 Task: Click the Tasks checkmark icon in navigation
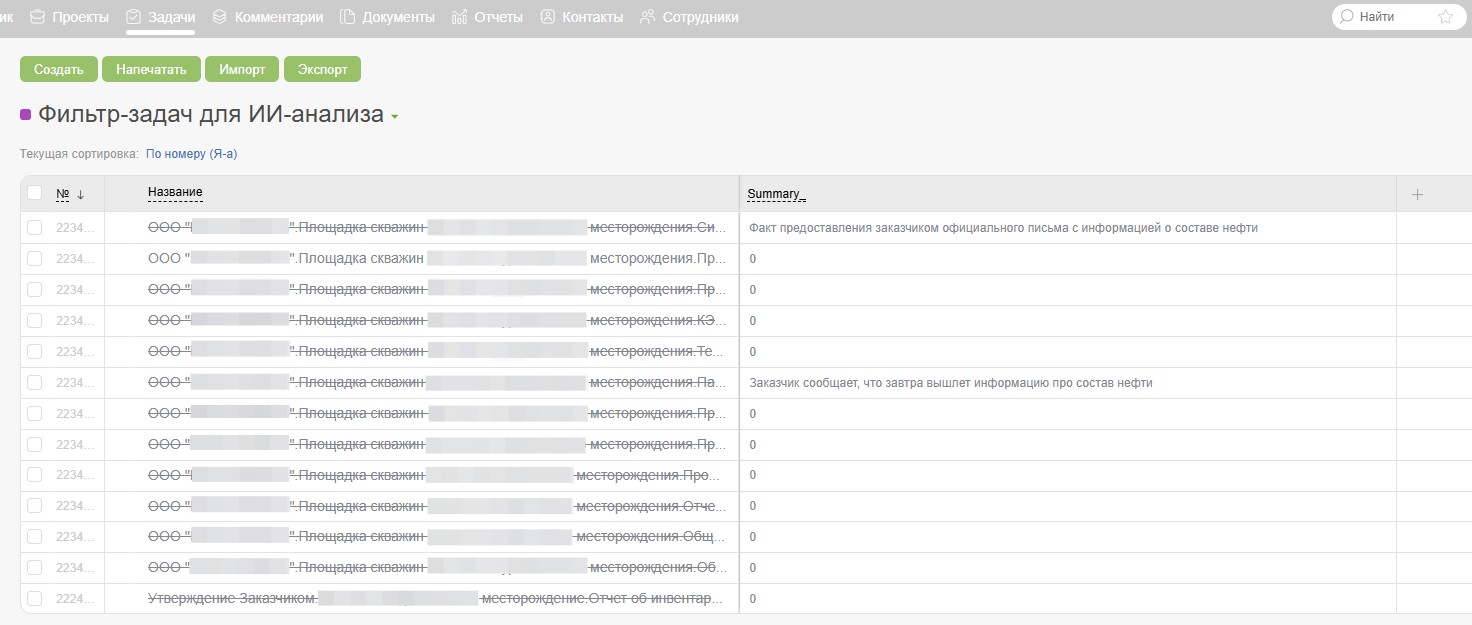(x=133, y=16)
